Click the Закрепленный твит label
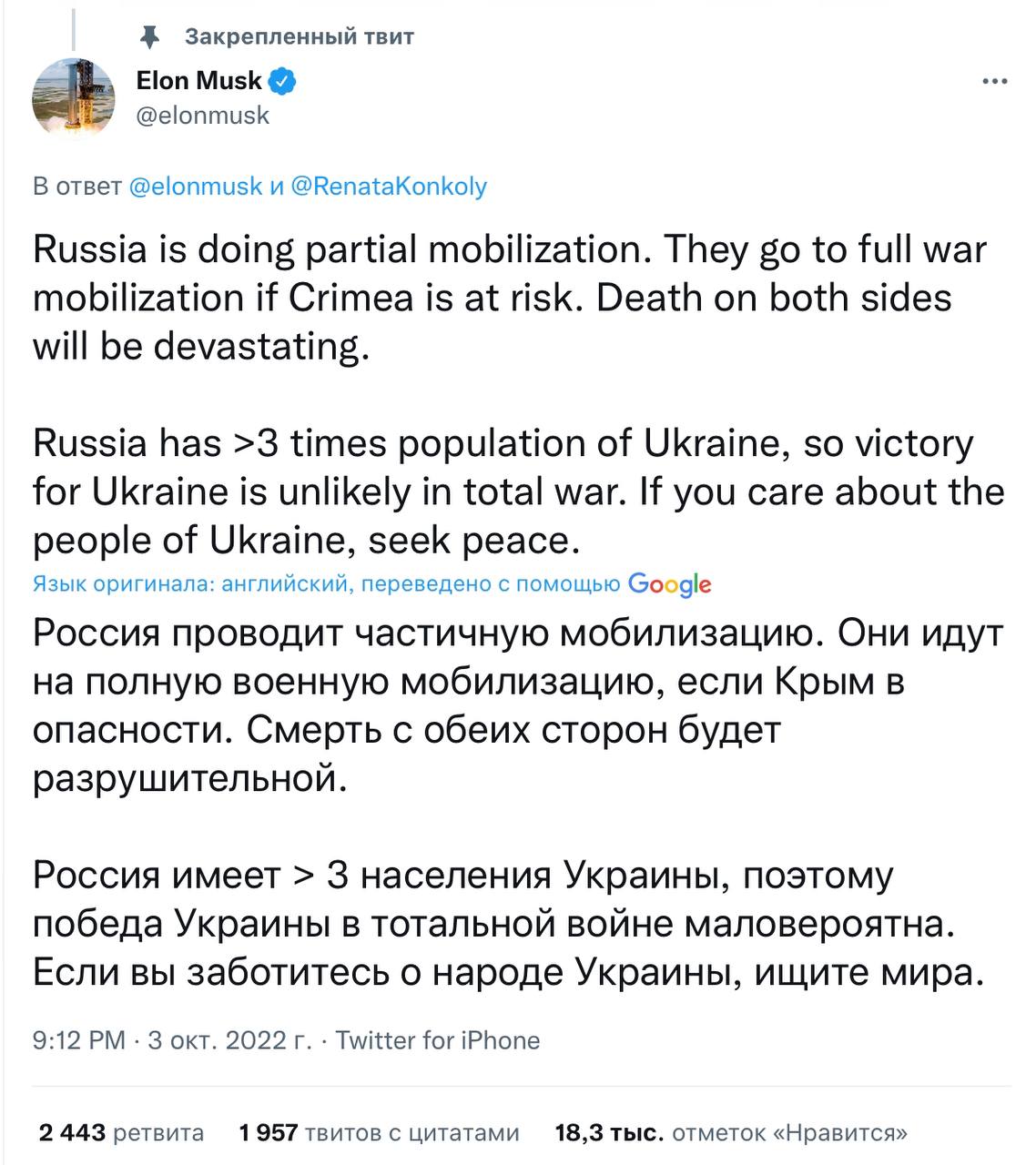 (x=300, y=36)
